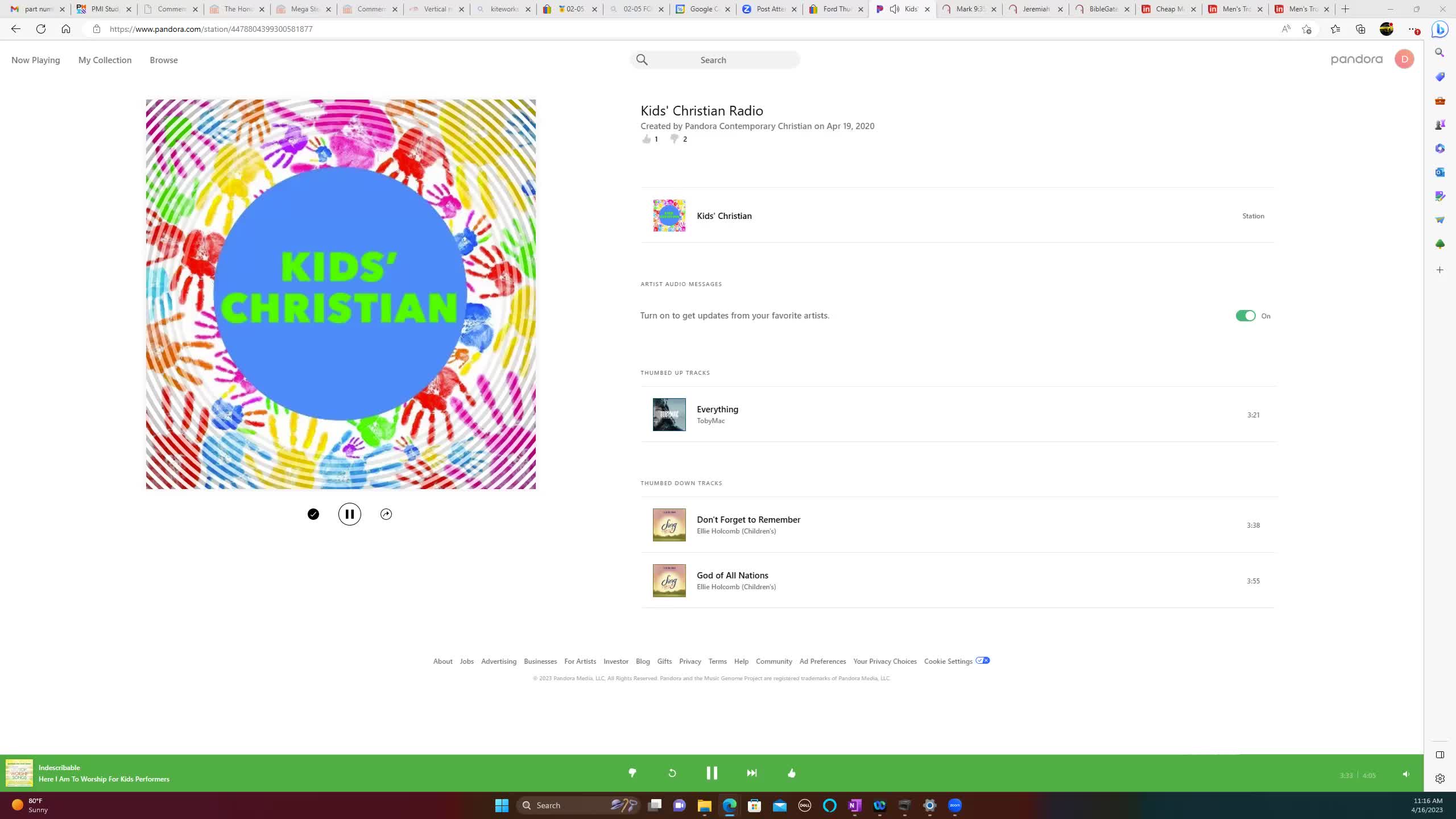Screen dimensions: 1456x819
Task: Open the taskbar weather widget
Action: point(31,805)
